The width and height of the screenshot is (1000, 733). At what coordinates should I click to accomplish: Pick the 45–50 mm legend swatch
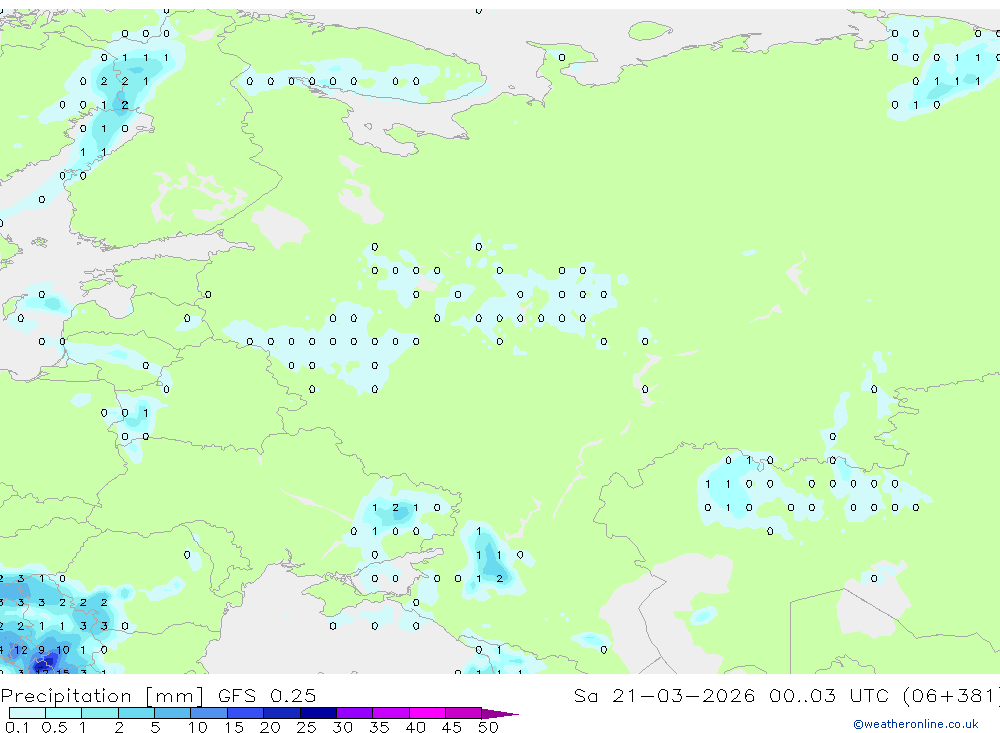(464, 713)
